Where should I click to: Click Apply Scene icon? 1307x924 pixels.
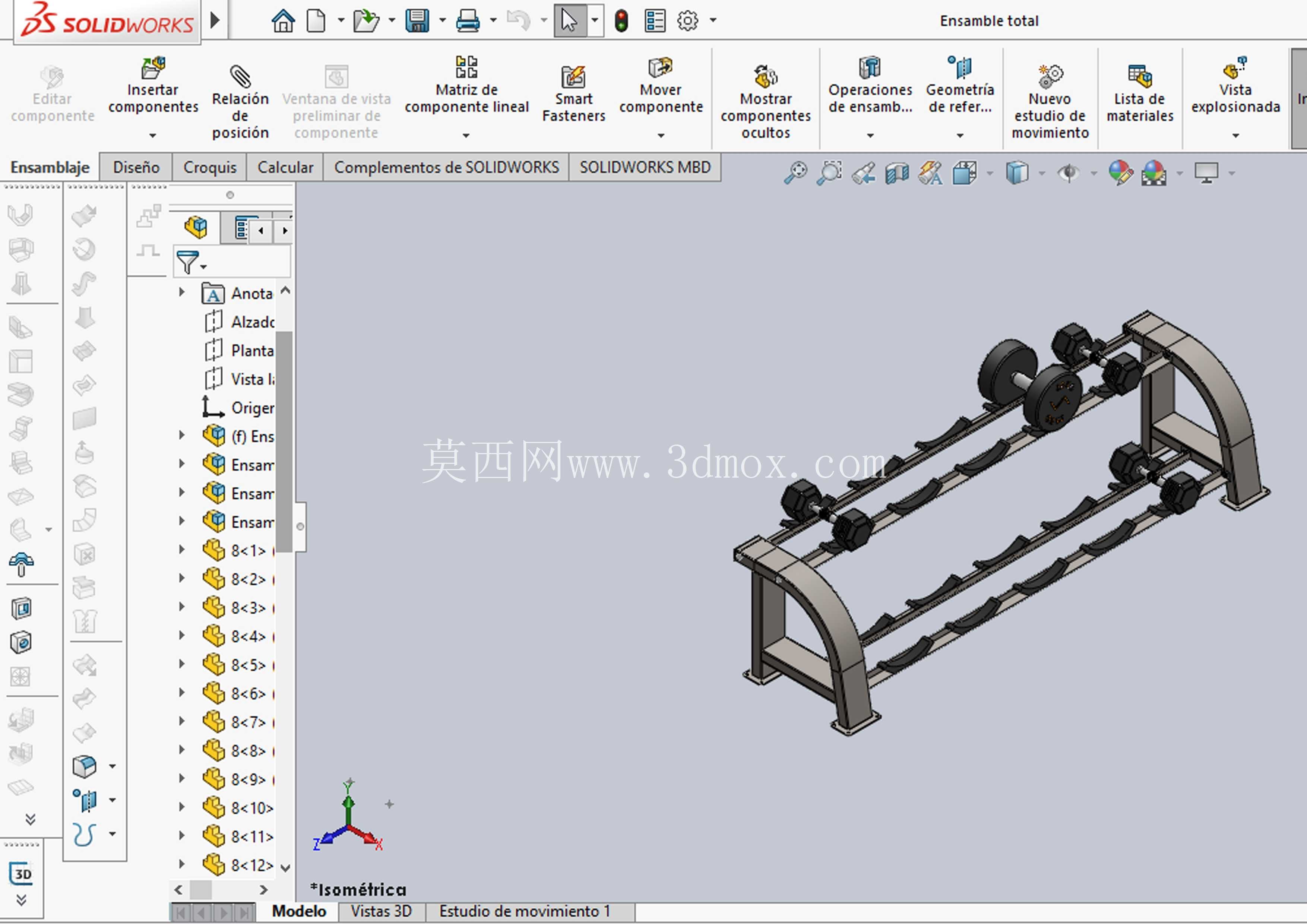pyautogui.click(x=1154, y=173)
